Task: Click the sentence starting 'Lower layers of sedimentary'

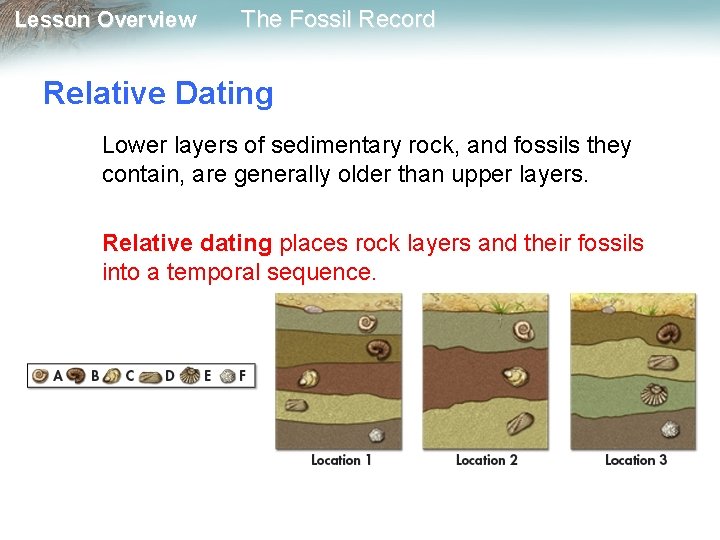Action: (x=367, y=160)
